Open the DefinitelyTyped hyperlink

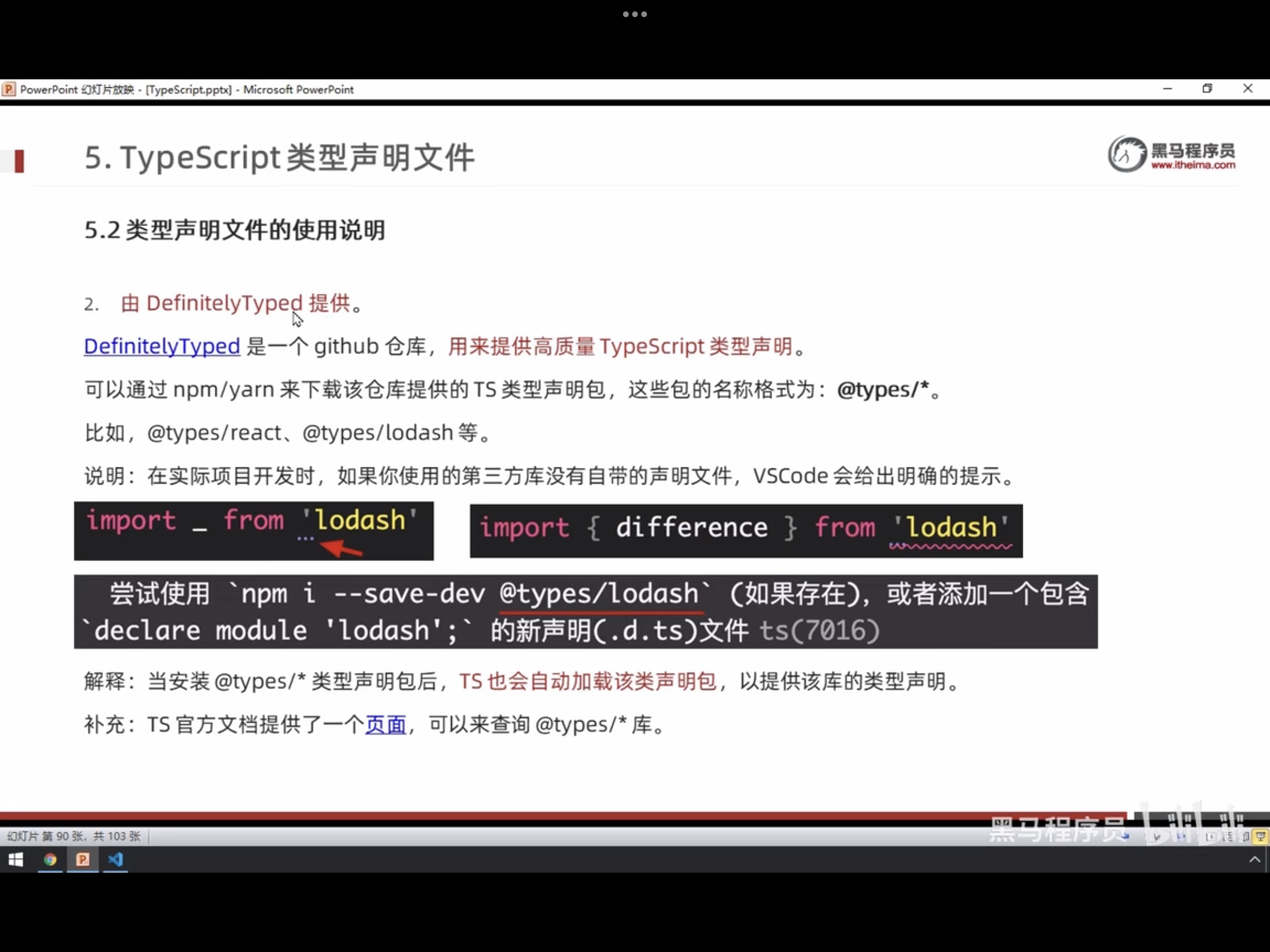(x=162, y=346)
